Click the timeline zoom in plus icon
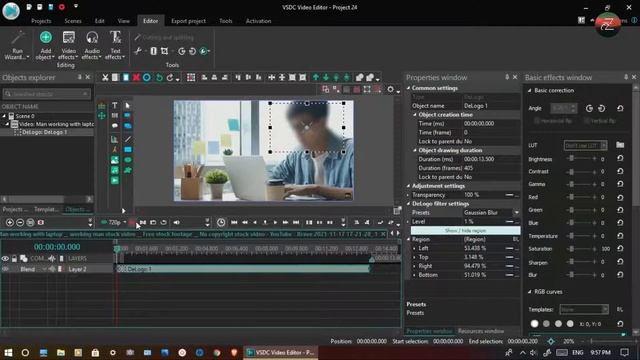 coord(9,222)
